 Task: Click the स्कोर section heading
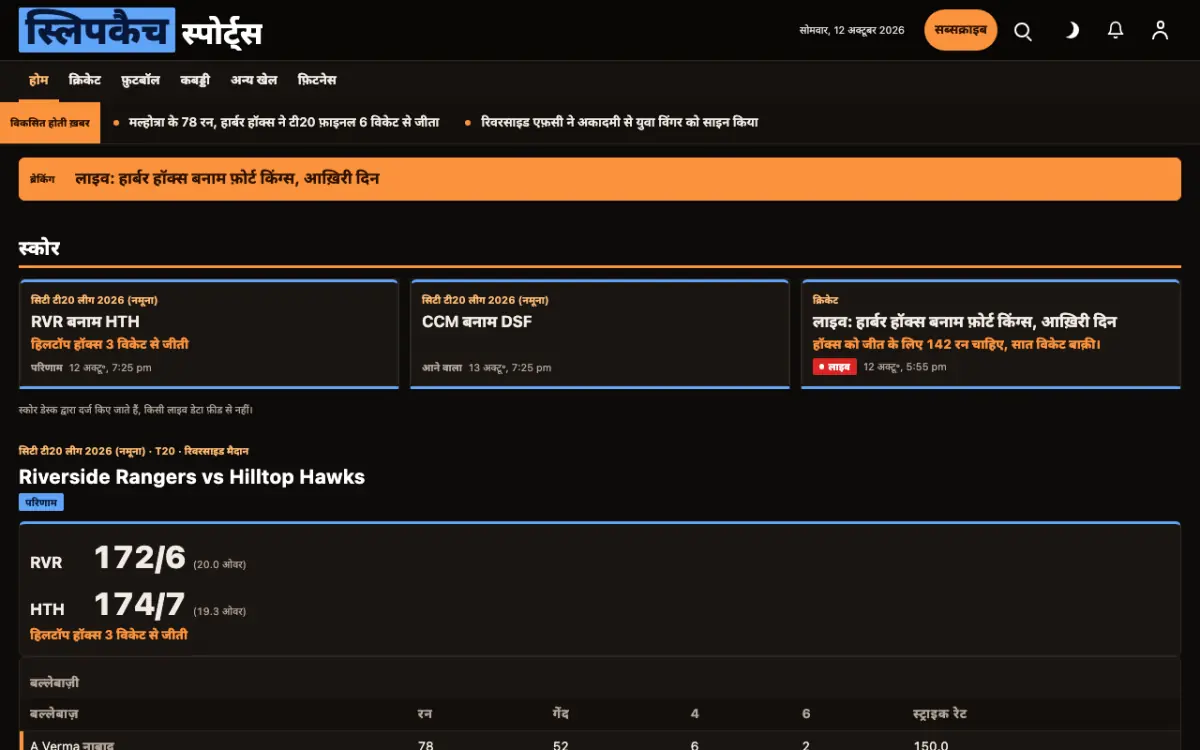point(39,248)
